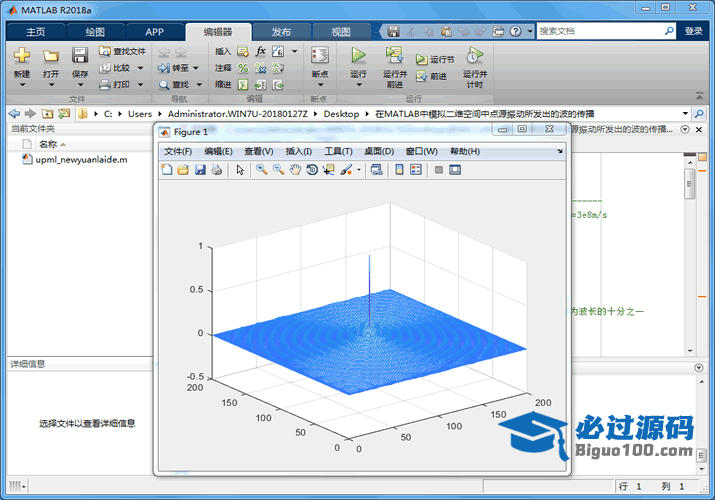Image resolution: width=715 pixels, height=500 pixels.
Task: Click the 运行节 button
Action: tap(435, 60)
